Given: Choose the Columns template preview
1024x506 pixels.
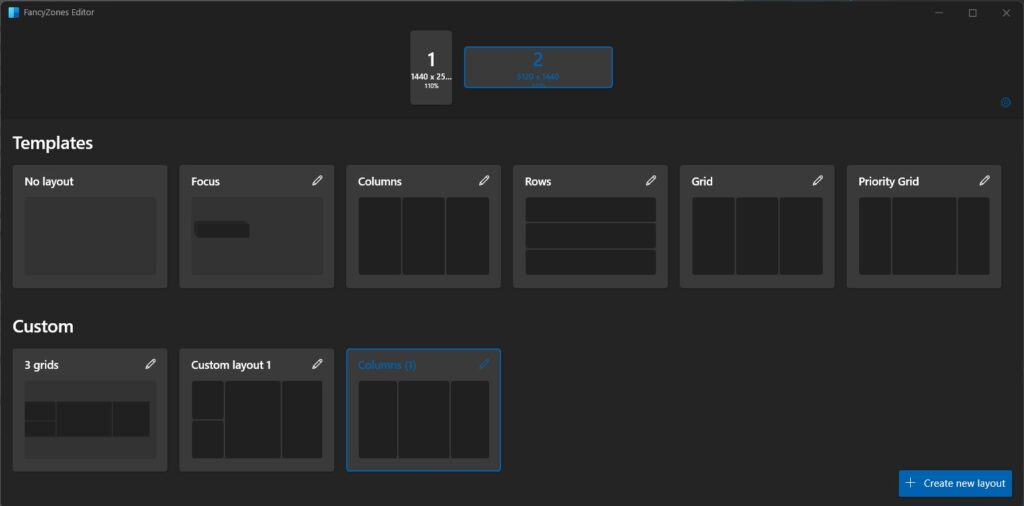Looking at the screenshot, I should tap(424, 236).
